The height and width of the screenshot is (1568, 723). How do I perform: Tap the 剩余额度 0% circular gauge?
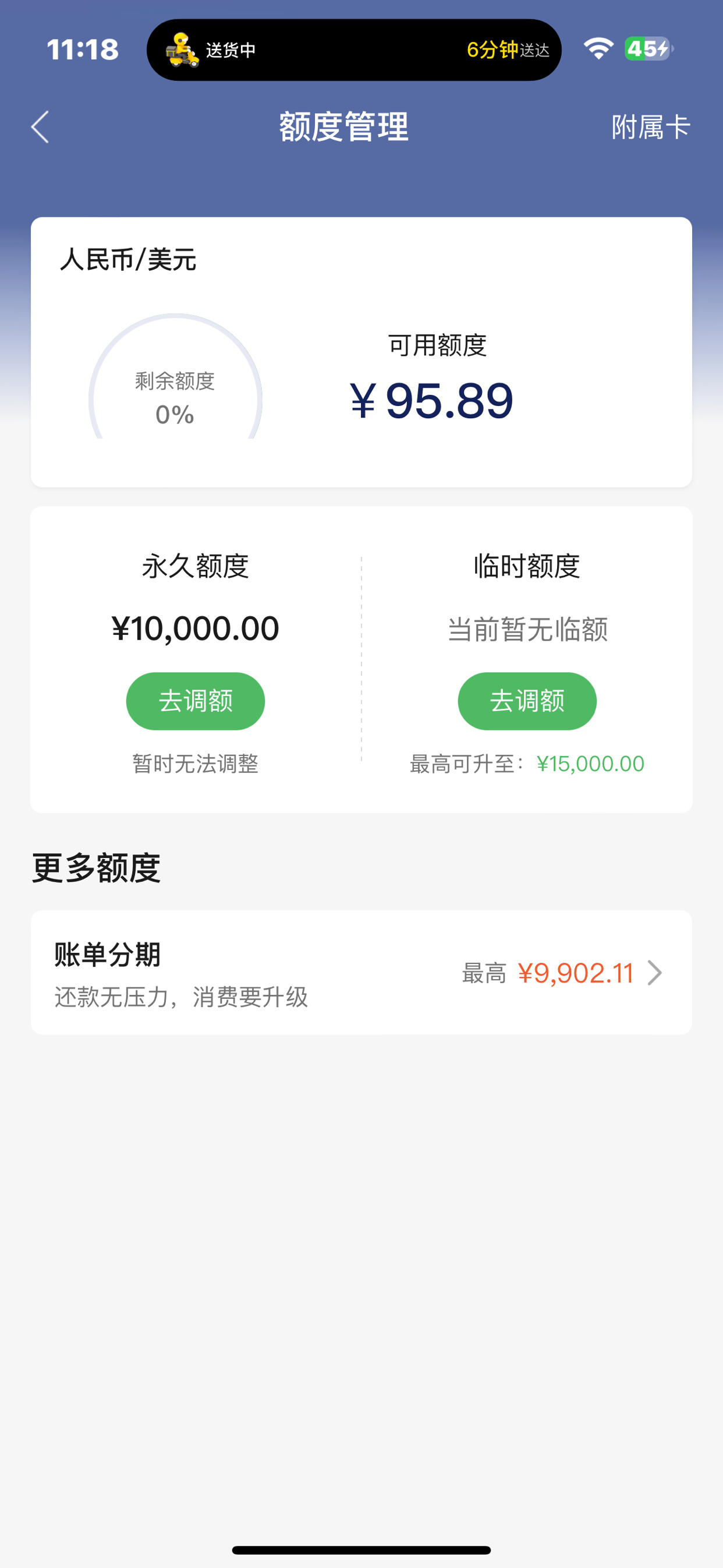(x=175, y=377)
